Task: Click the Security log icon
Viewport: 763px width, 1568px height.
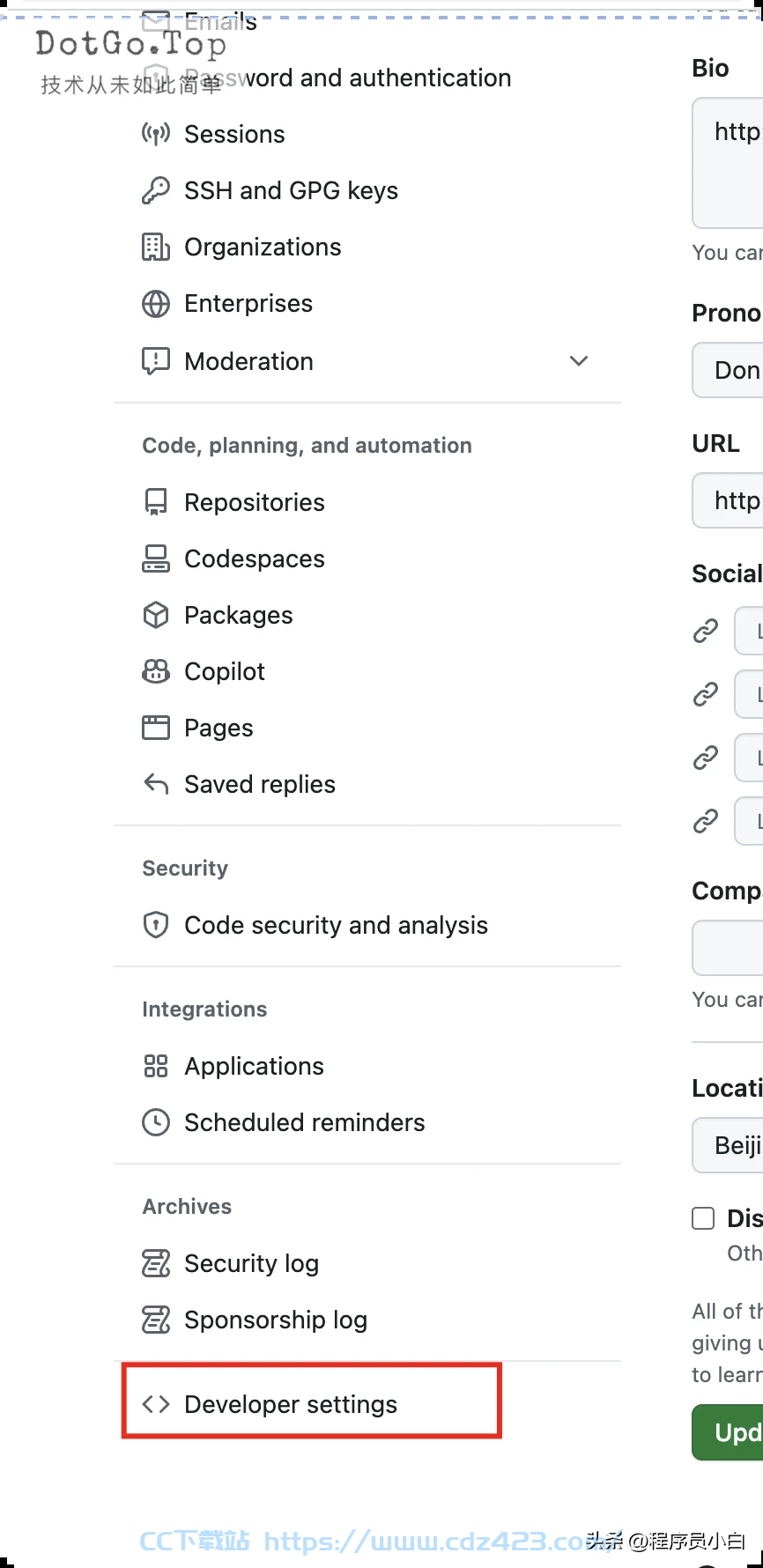Action: 156,1263
